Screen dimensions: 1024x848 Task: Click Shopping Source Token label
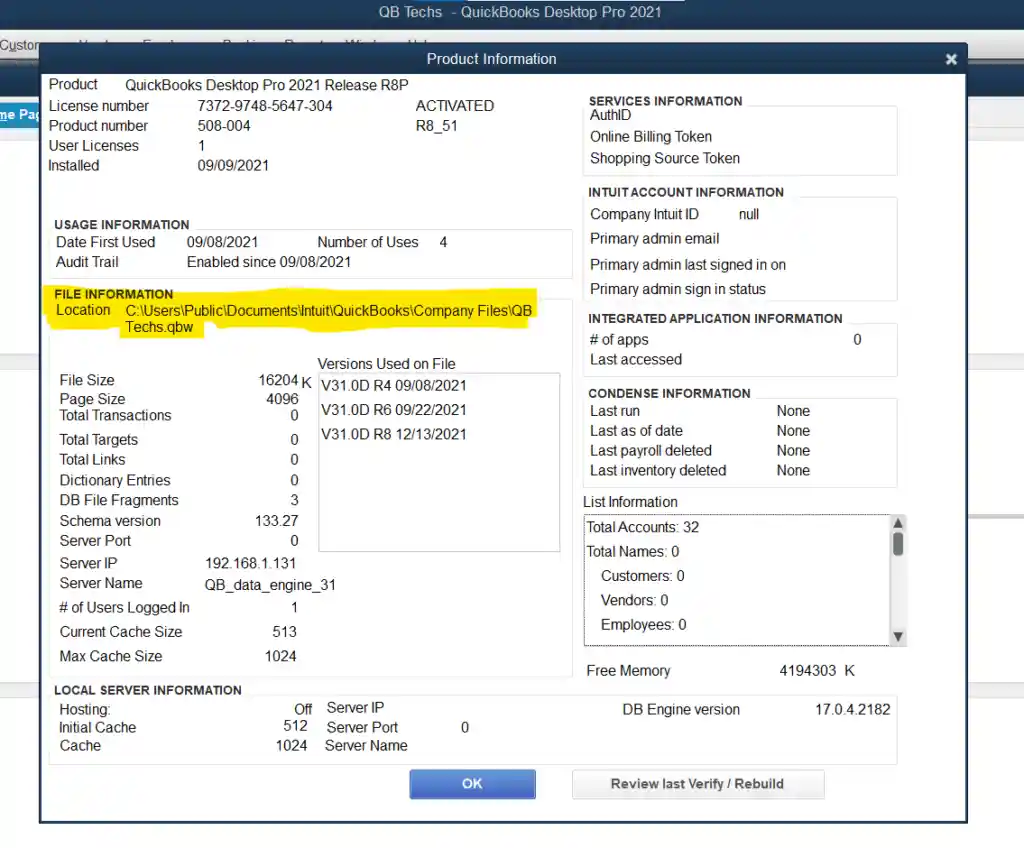(x=665, y=158)
